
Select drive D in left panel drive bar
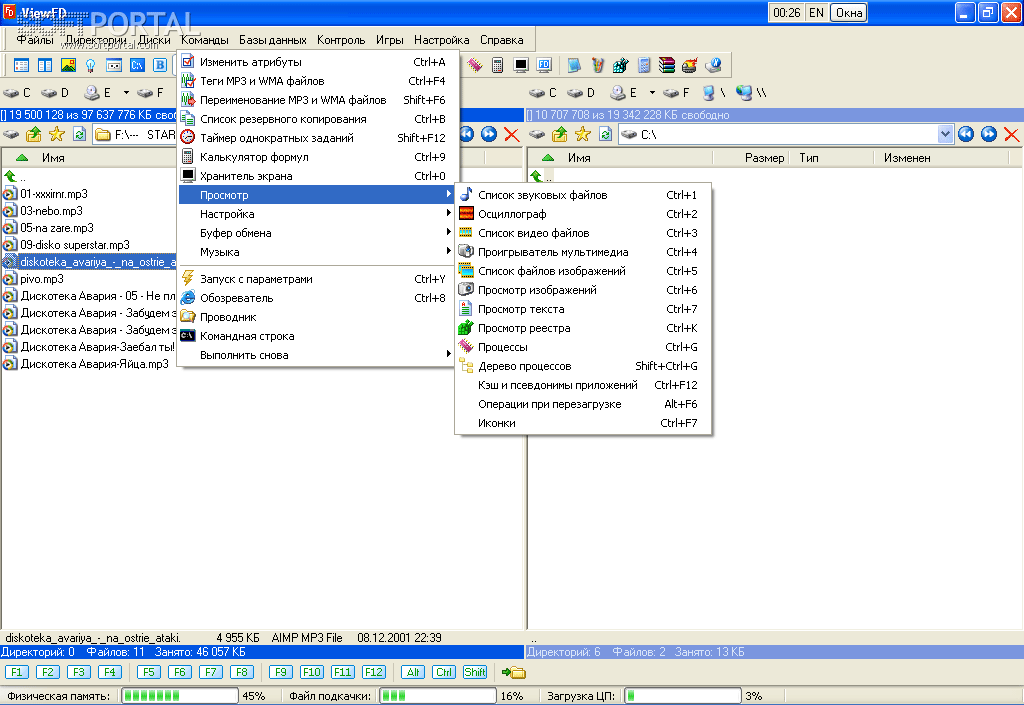56,93
